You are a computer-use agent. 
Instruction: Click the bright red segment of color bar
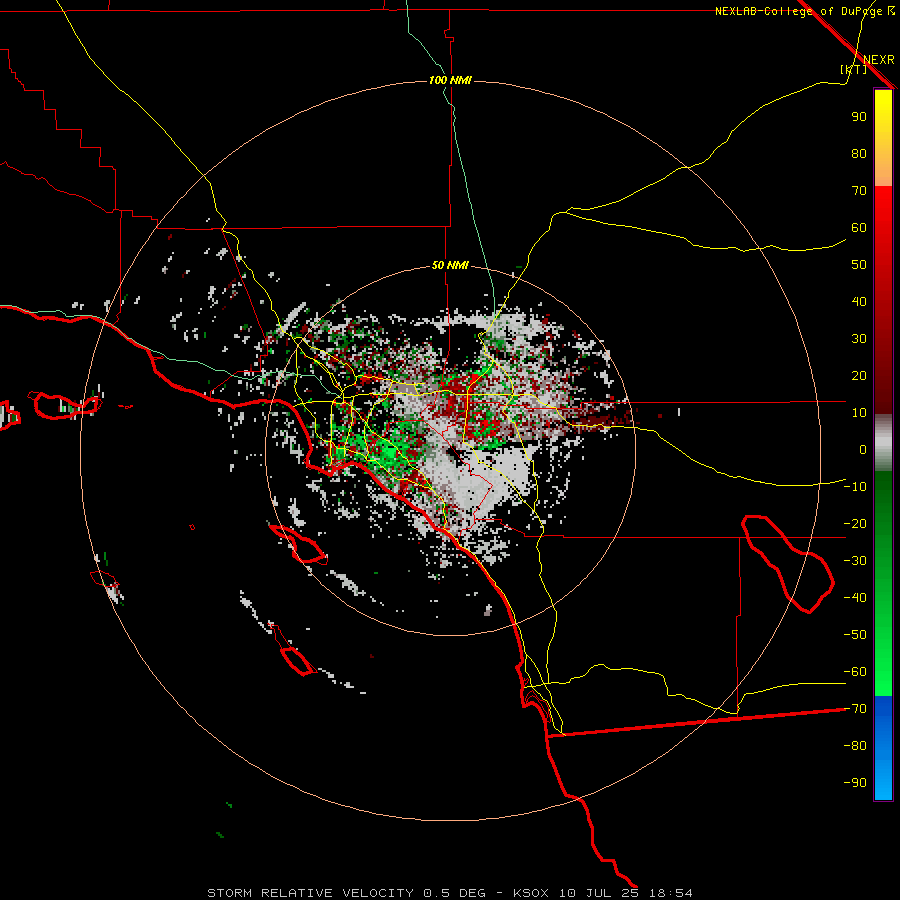883,214
